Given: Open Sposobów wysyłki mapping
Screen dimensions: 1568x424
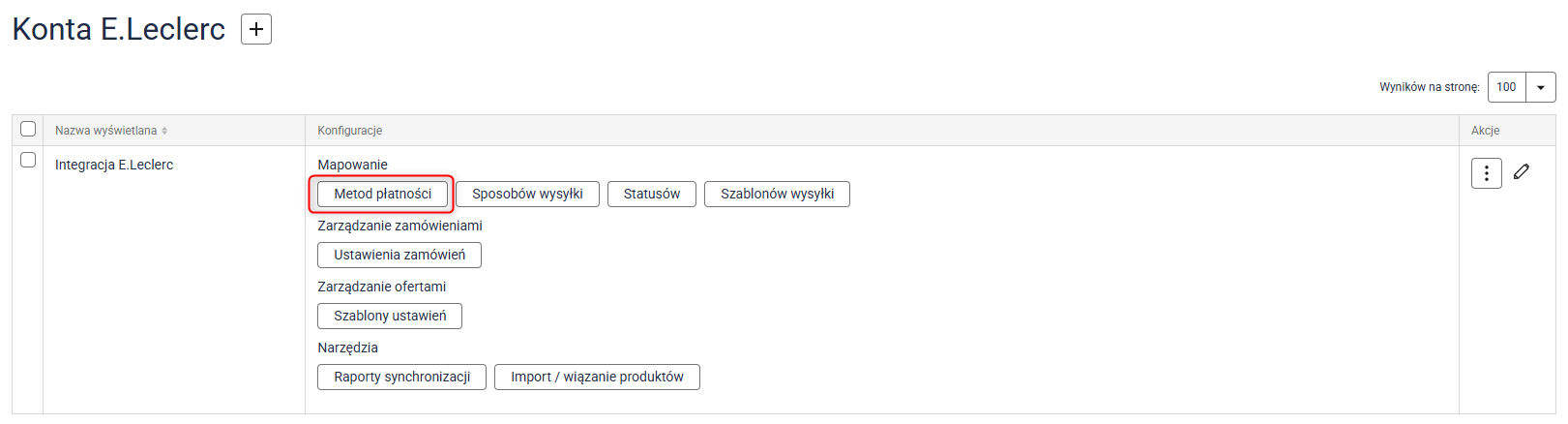Looking at the screenshot, I should [x=527, y=194].
